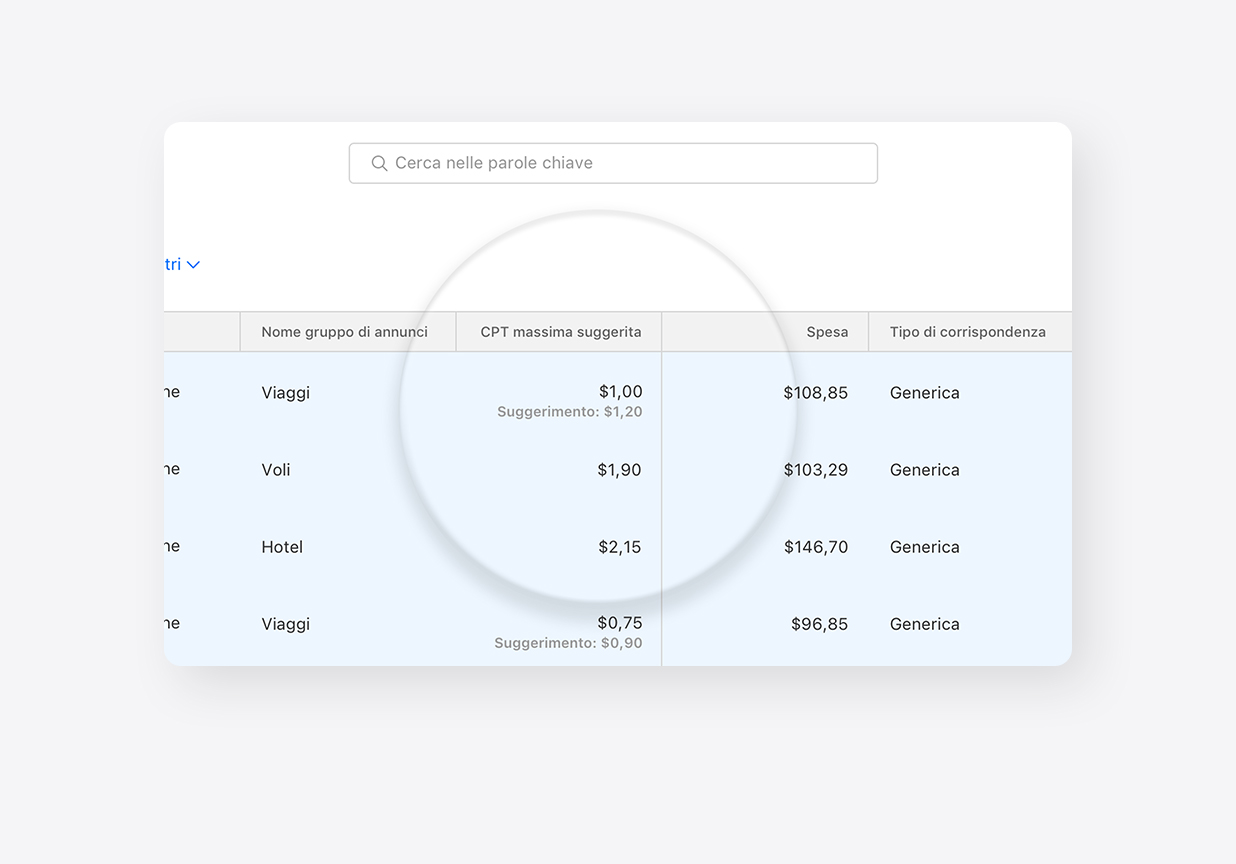
Task: Apply the Suggerimento: $0,90 bid suggestion
Action: tap(569, 643)
